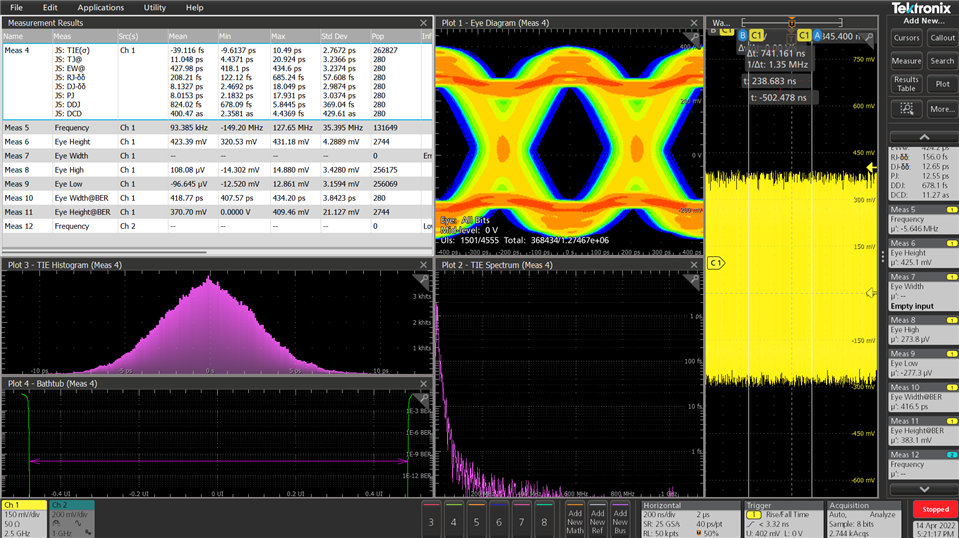The width and height of the screenshot is (959, 538).
Task: Close the Measurement Results panel
Action: [x=423, y=23]
